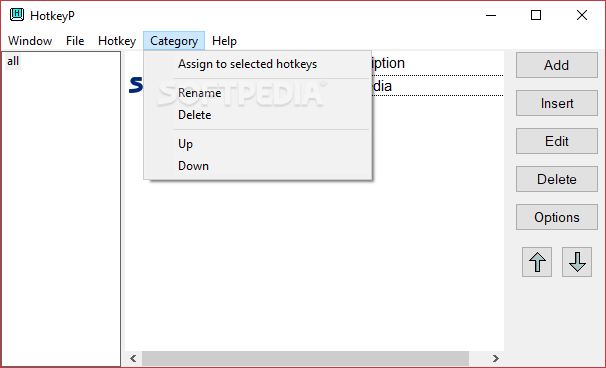Open the Window menu
This screenshot has width=606, height=368.
(30, 41)
